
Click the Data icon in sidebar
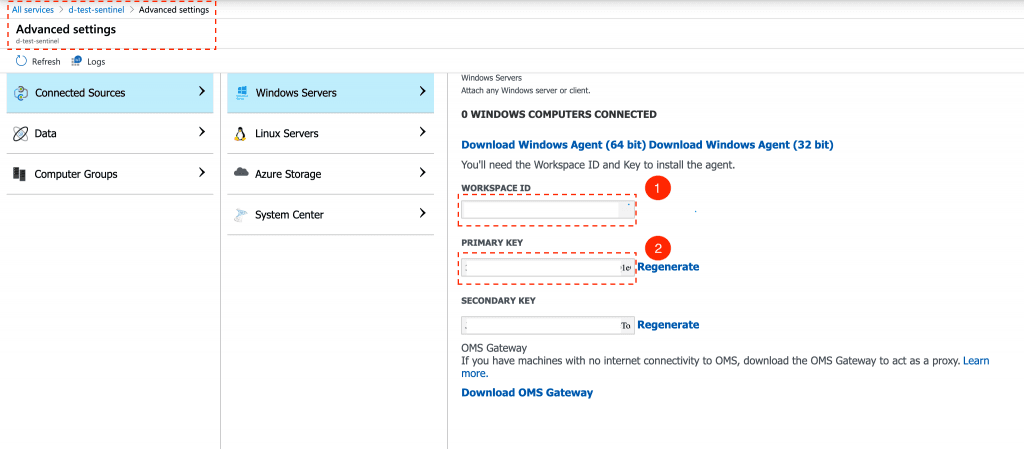coord(20,133)
